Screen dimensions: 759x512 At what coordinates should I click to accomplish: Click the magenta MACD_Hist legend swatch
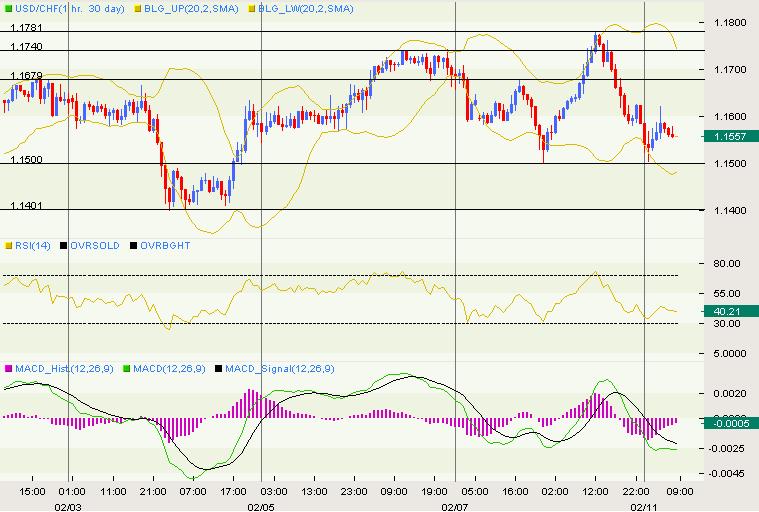coord(8,369)
